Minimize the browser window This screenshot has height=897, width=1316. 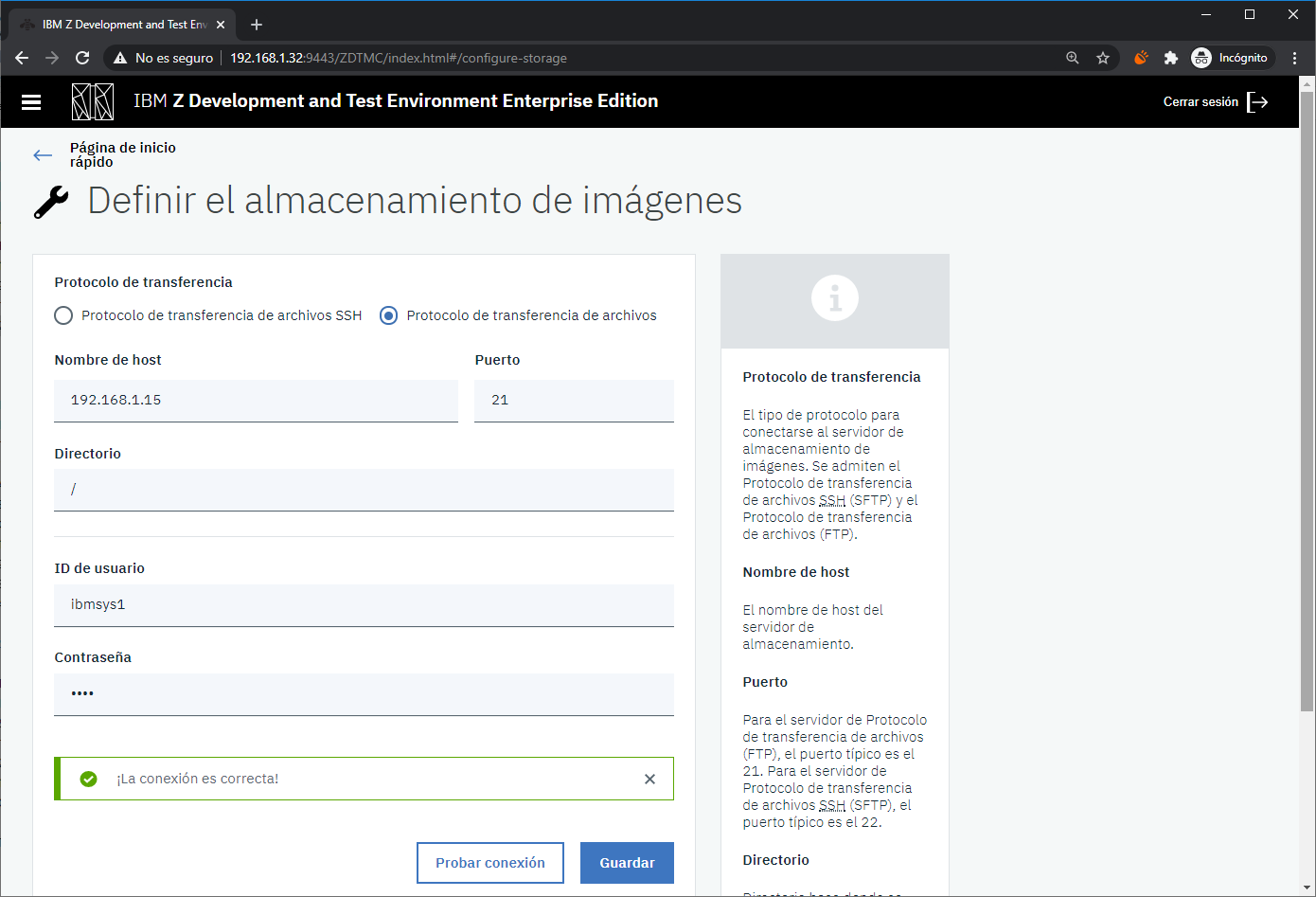tap(1206, 14)
